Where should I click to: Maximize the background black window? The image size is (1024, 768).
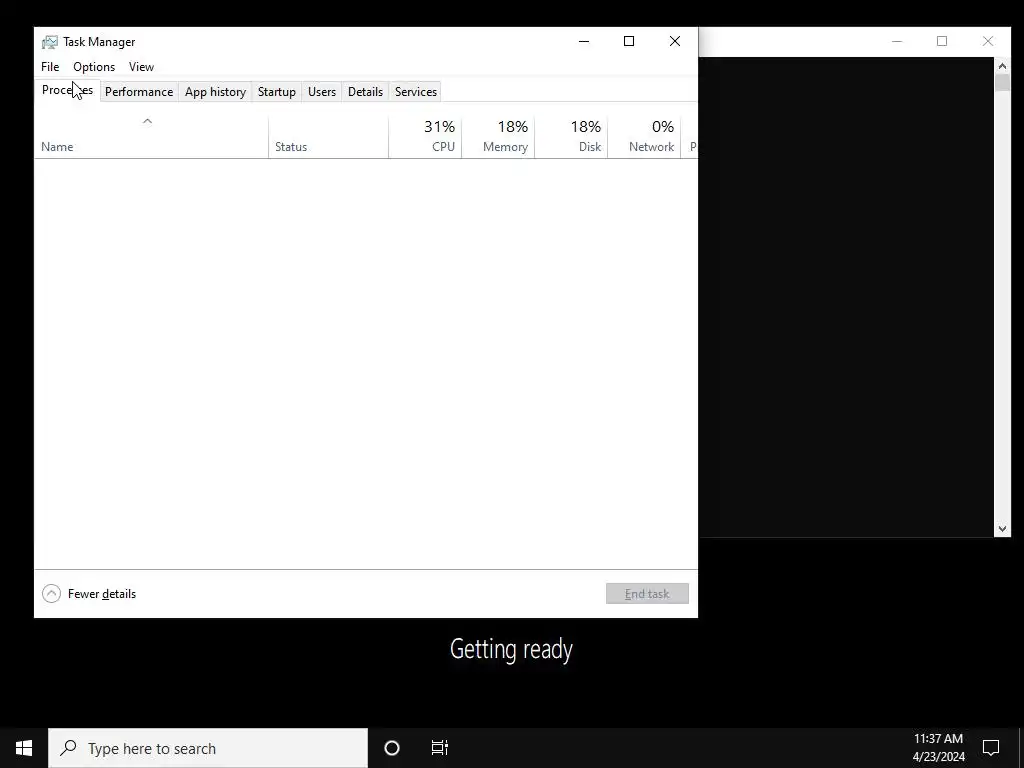[x=942, y=41]
